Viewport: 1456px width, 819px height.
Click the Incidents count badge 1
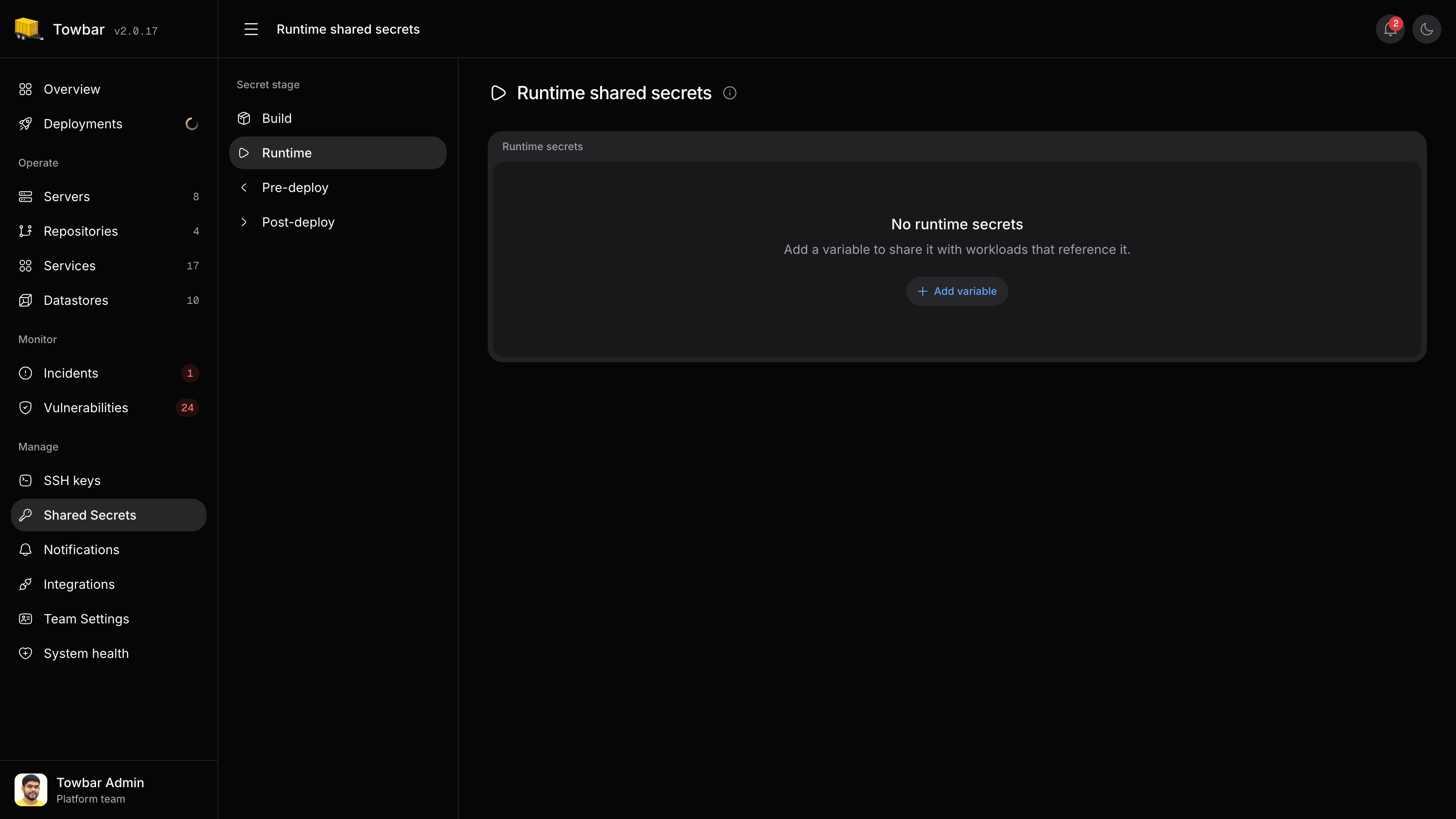(190, 373)
